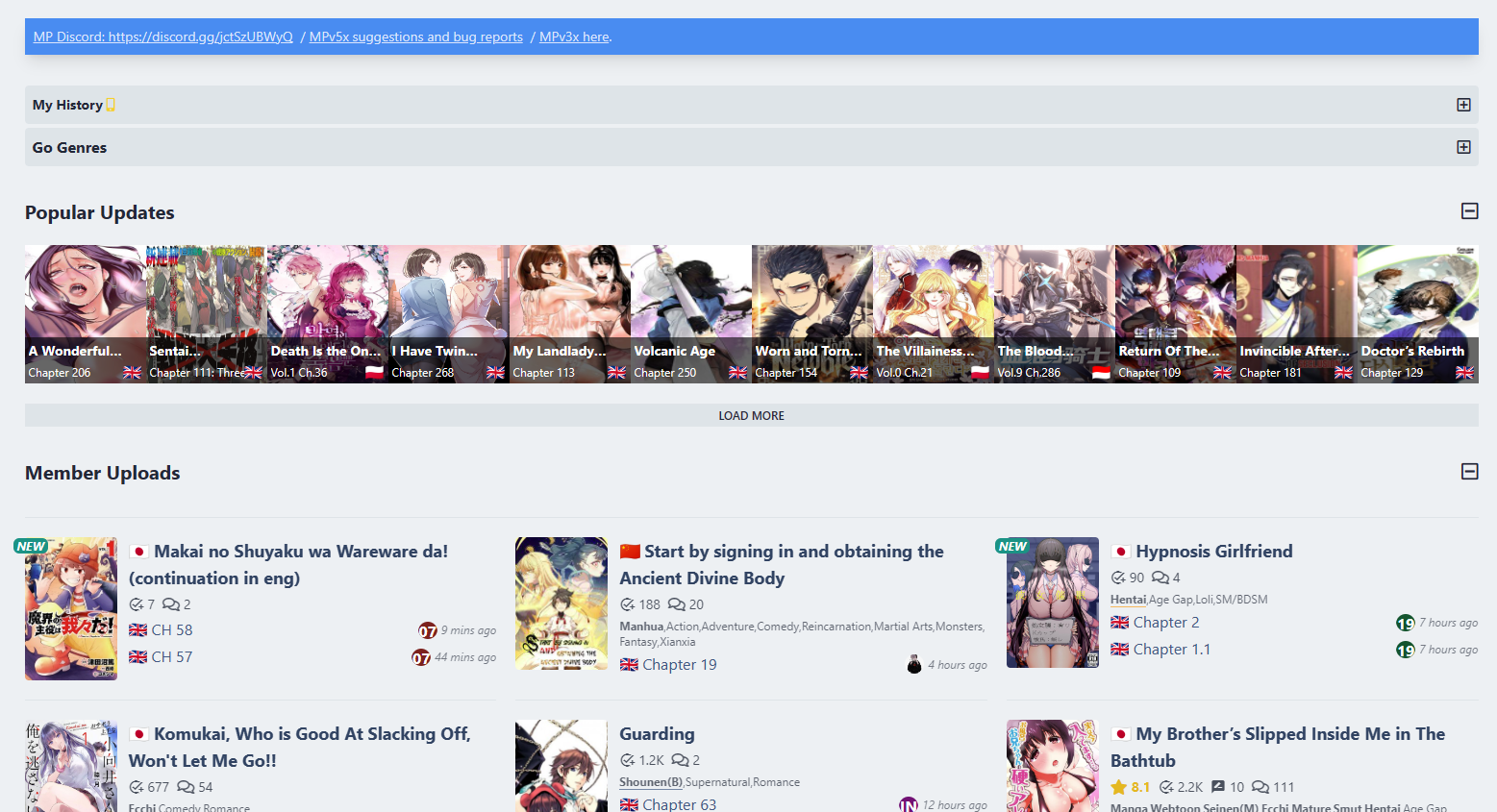Open the MP Discord invite link

(x=162, y=37)
